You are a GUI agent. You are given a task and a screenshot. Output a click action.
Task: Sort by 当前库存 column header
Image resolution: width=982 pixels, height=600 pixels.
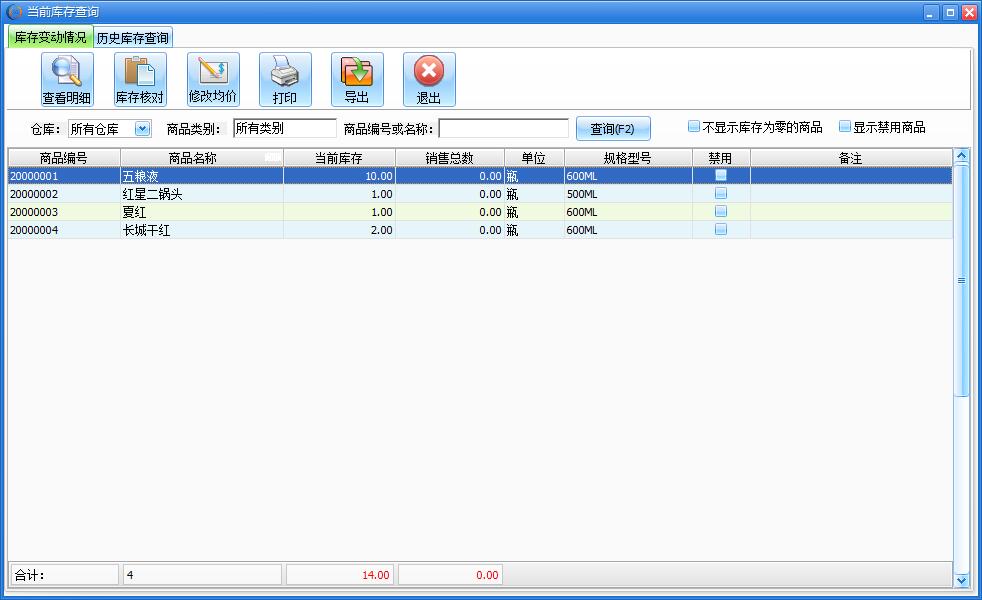tap(339, 158)
